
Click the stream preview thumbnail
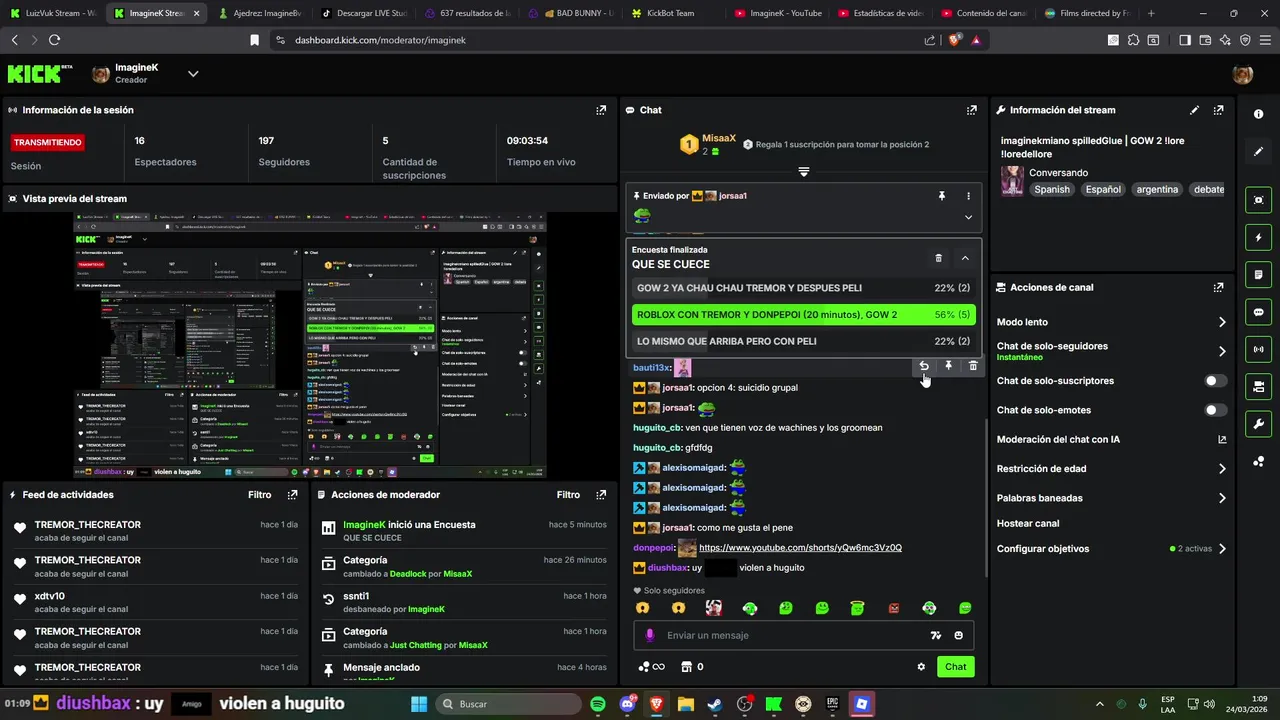pyautogui.click(x=310, y=345)
